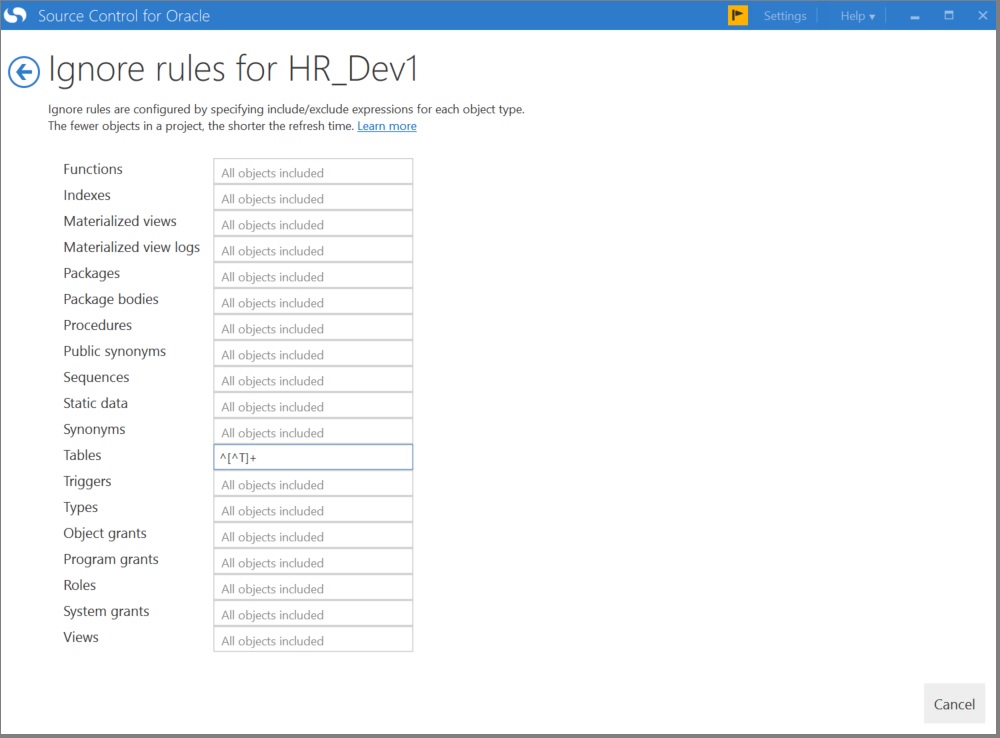Viewport: 1000px width, 738px height.
Task: Click the Triggers ignore rule field
Action: [x=312, y=483]
